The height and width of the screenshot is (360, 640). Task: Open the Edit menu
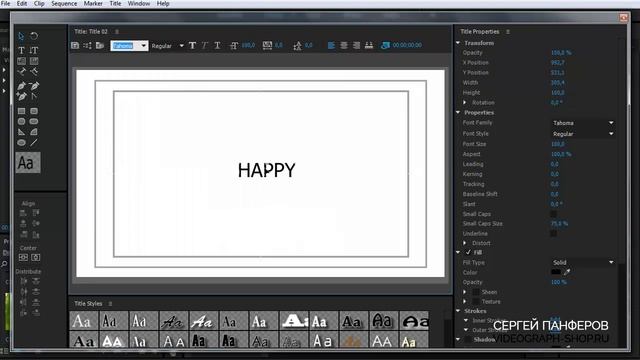pos(22,4)
